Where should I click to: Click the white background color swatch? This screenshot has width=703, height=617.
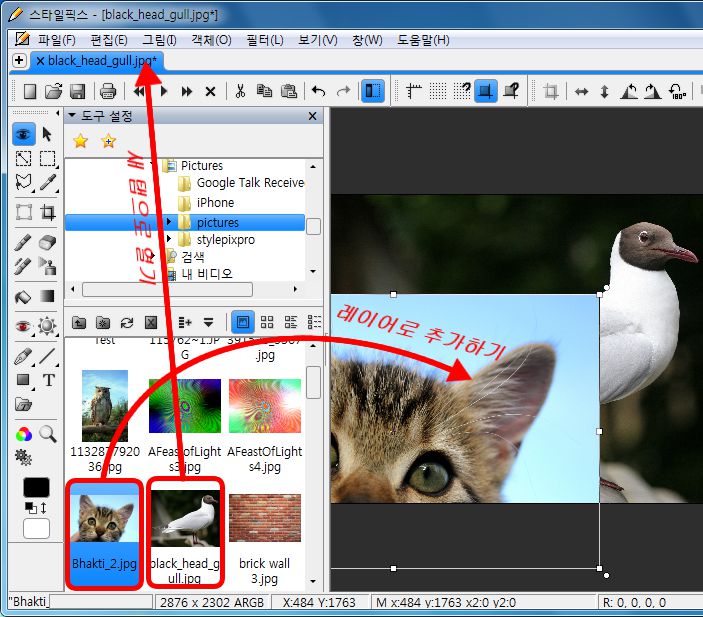[36, 528]
